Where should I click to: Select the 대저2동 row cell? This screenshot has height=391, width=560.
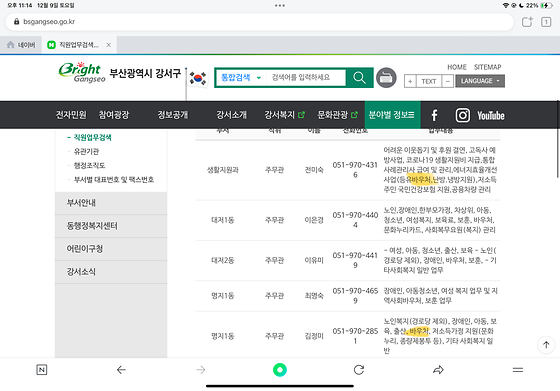click(223, 260)
